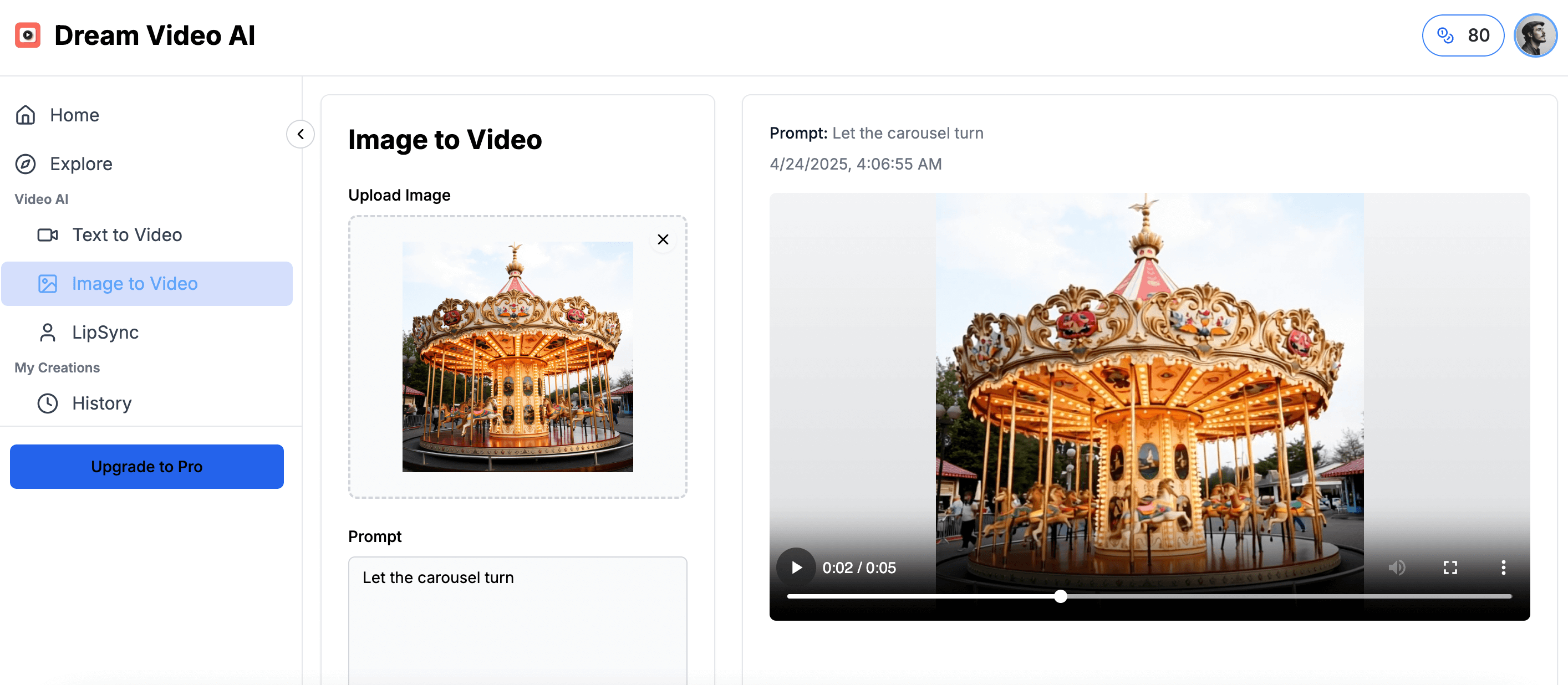The height and width of the screenshot is (685, 1568).
Task: Open the LipSync tool
Action: pos(146,332)
